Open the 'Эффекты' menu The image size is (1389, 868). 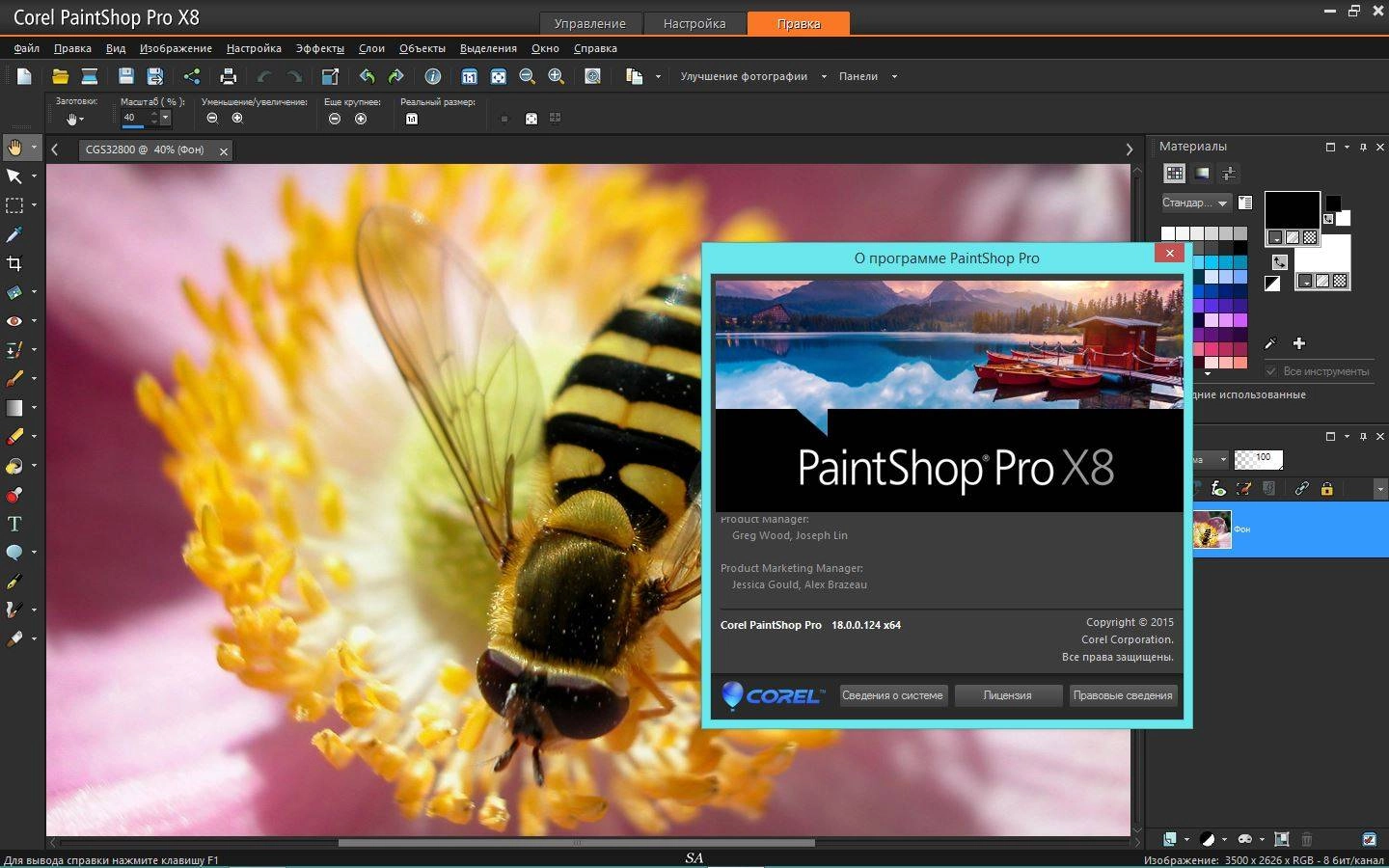319,48
